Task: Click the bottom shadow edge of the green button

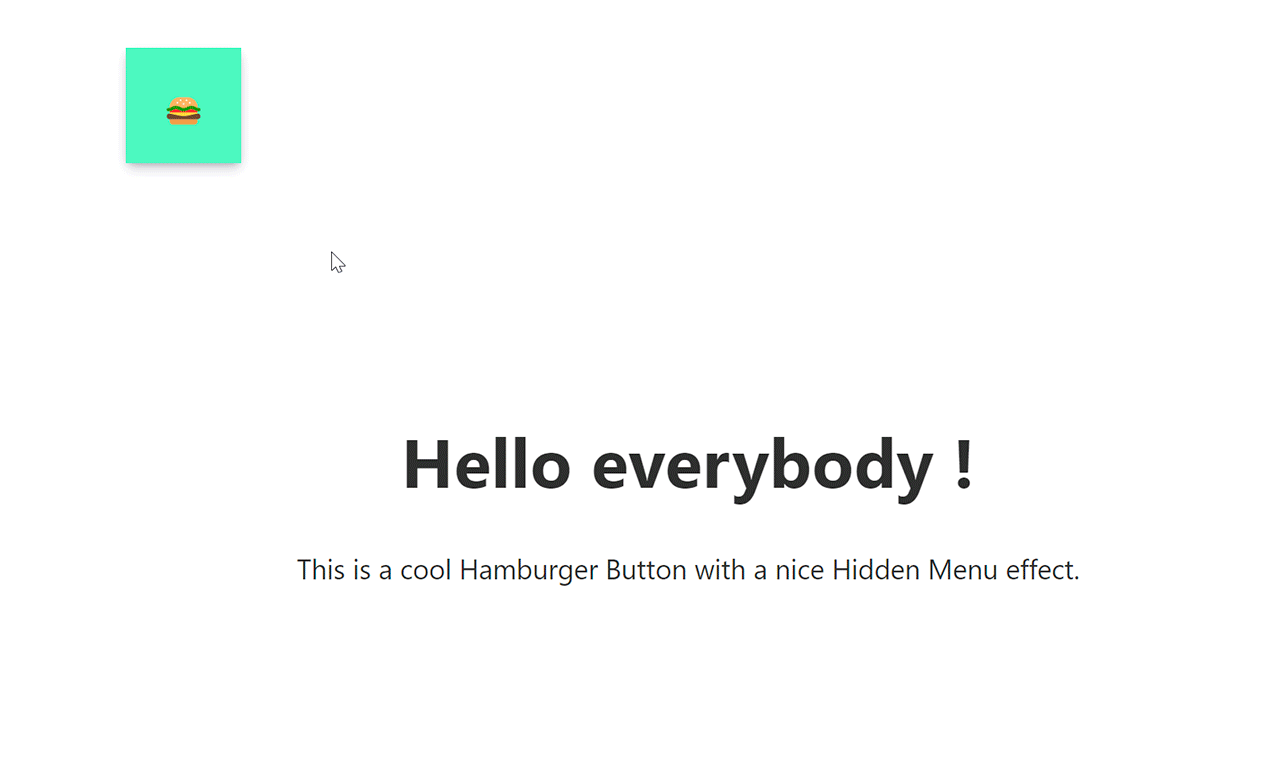Action: [183, 166]
